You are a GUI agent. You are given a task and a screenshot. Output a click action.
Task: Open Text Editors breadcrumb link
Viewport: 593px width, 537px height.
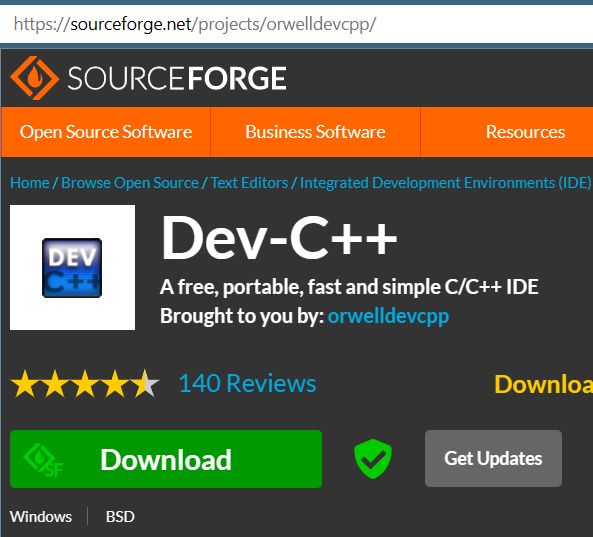[249, 183]
